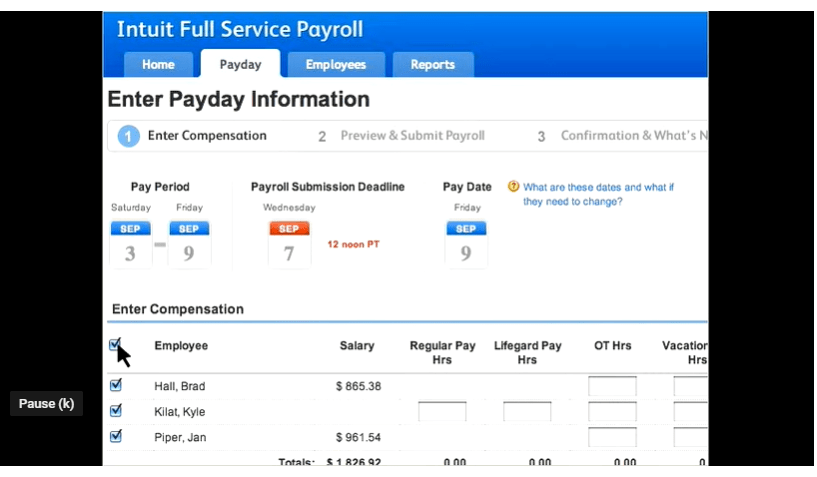Click the 'Lifegard Pay Hrs' column header
817x477 pixels.
[x=527, y=352]
